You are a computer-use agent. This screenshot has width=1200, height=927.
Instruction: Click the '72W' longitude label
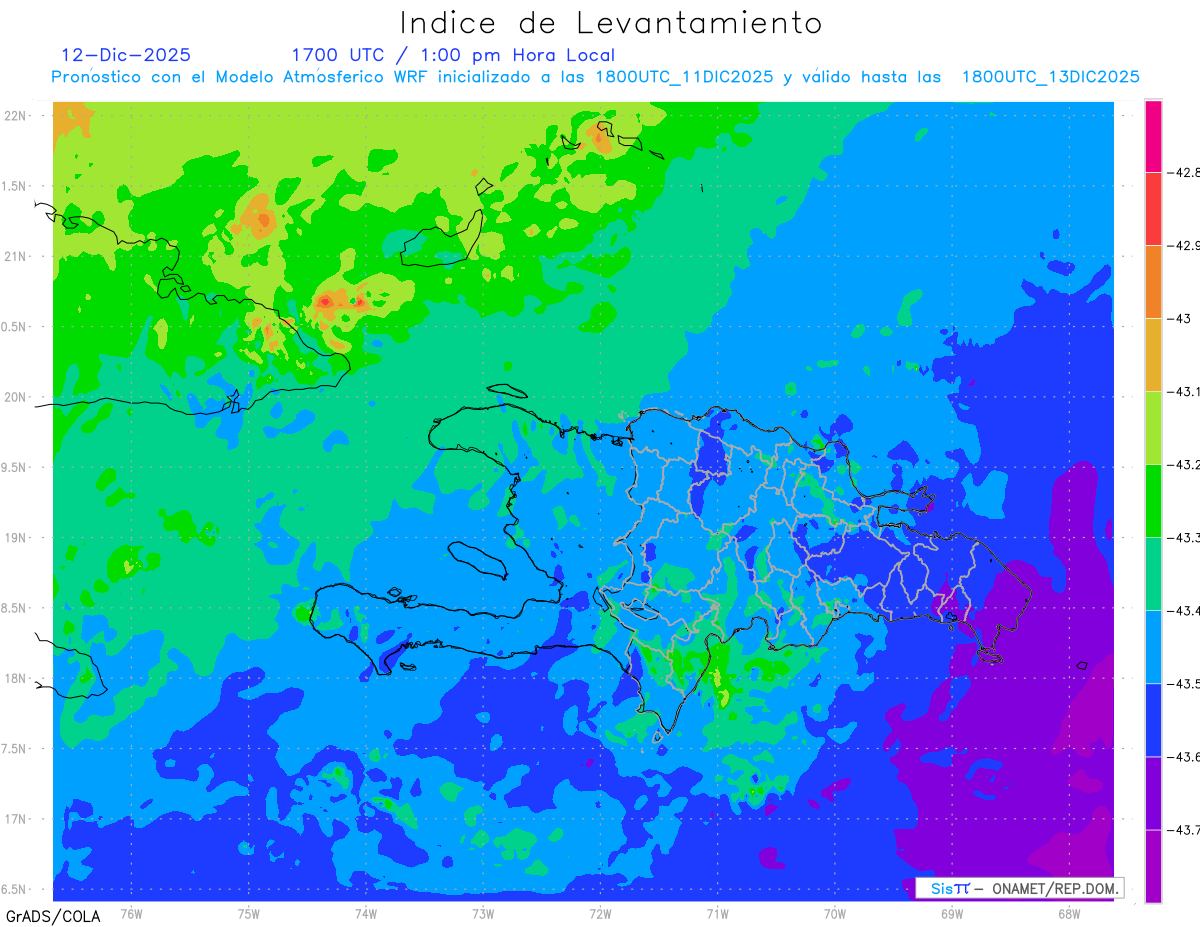tap(600, 913)
